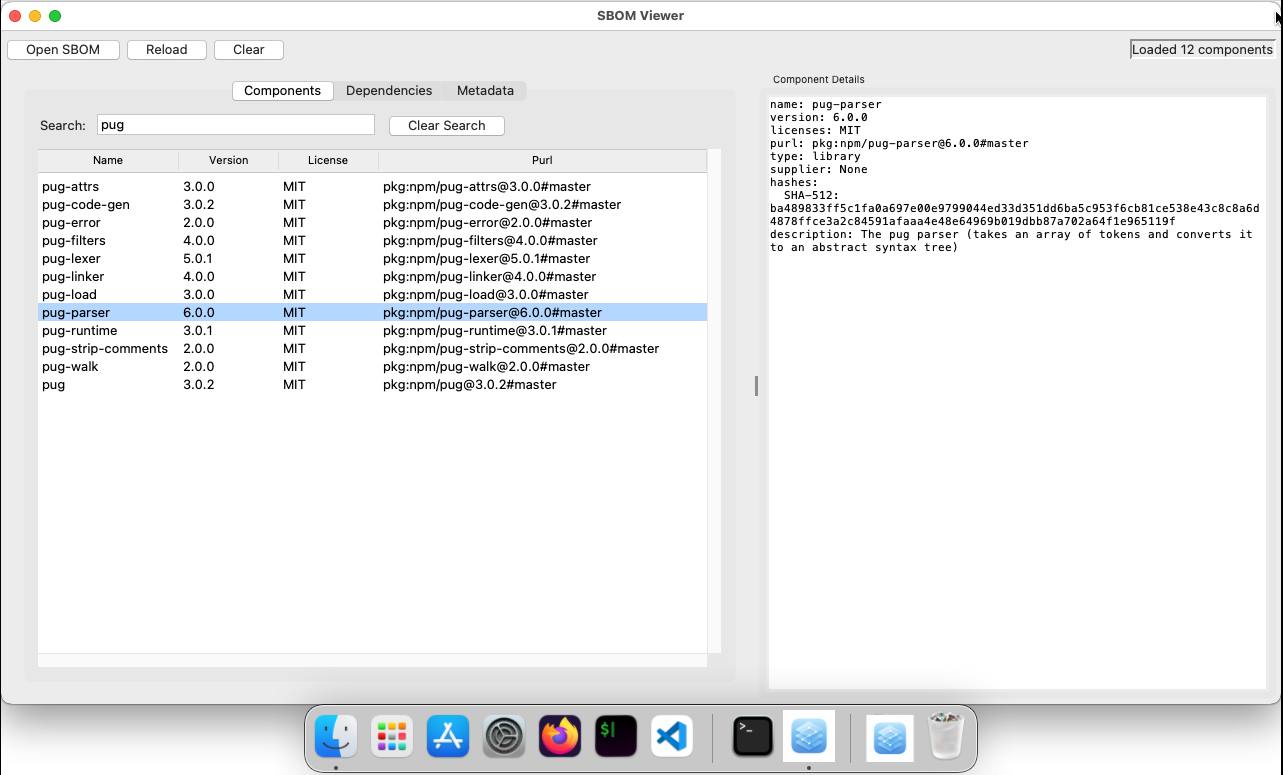
Task: Click the Clear Search button
Action: pyautogui.click(x=447, y=126)
